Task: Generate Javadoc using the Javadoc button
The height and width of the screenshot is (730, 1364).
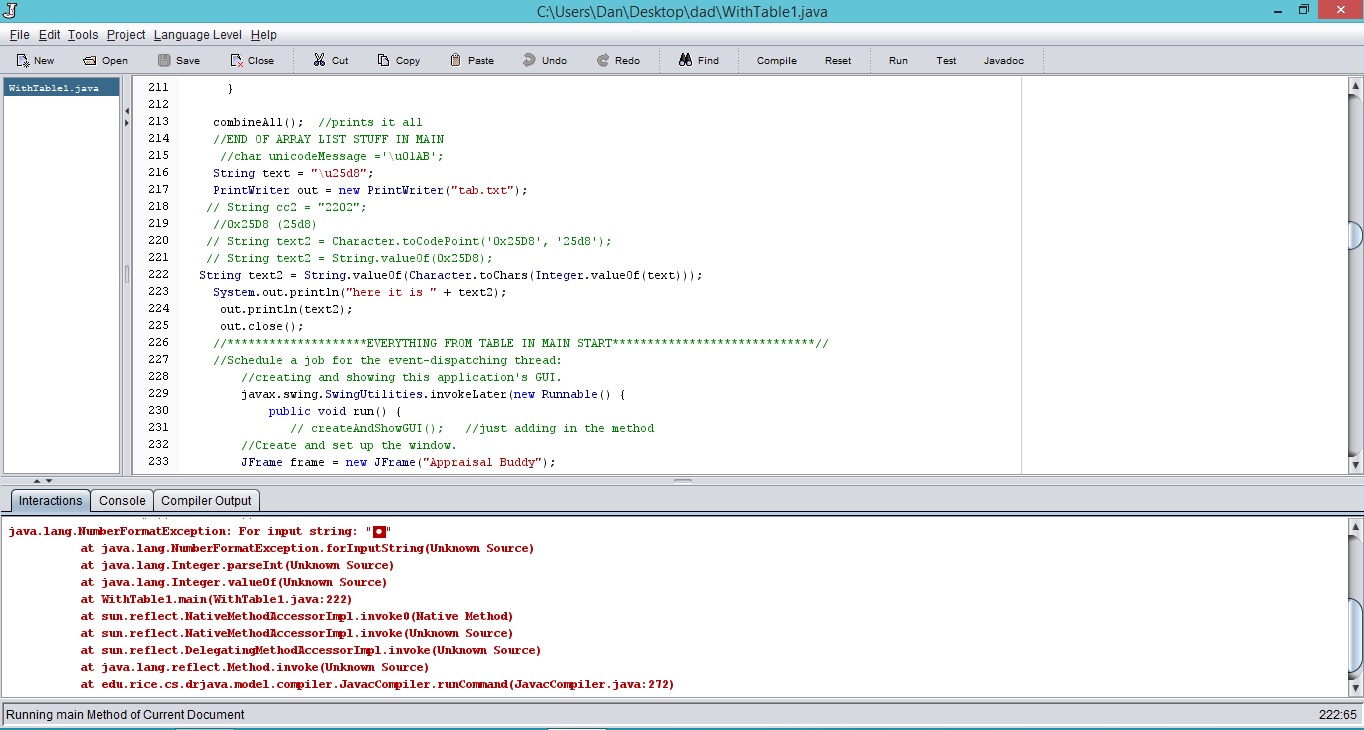Action: (1003, 60)
